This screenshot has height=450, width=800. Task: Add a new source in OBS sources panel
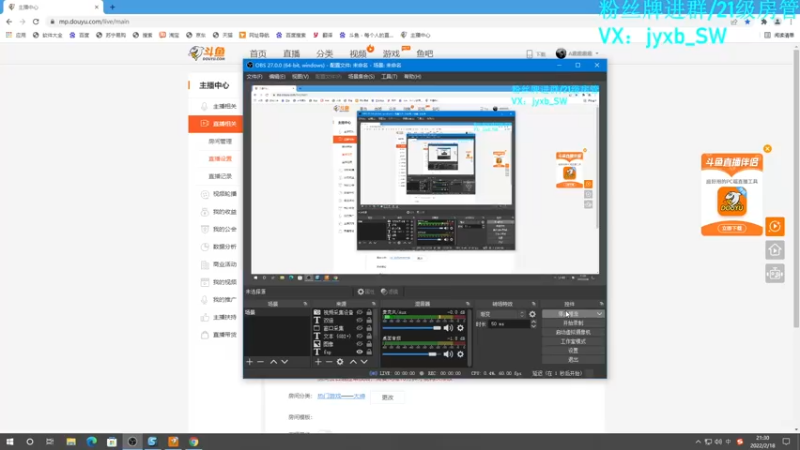point(318,362)
